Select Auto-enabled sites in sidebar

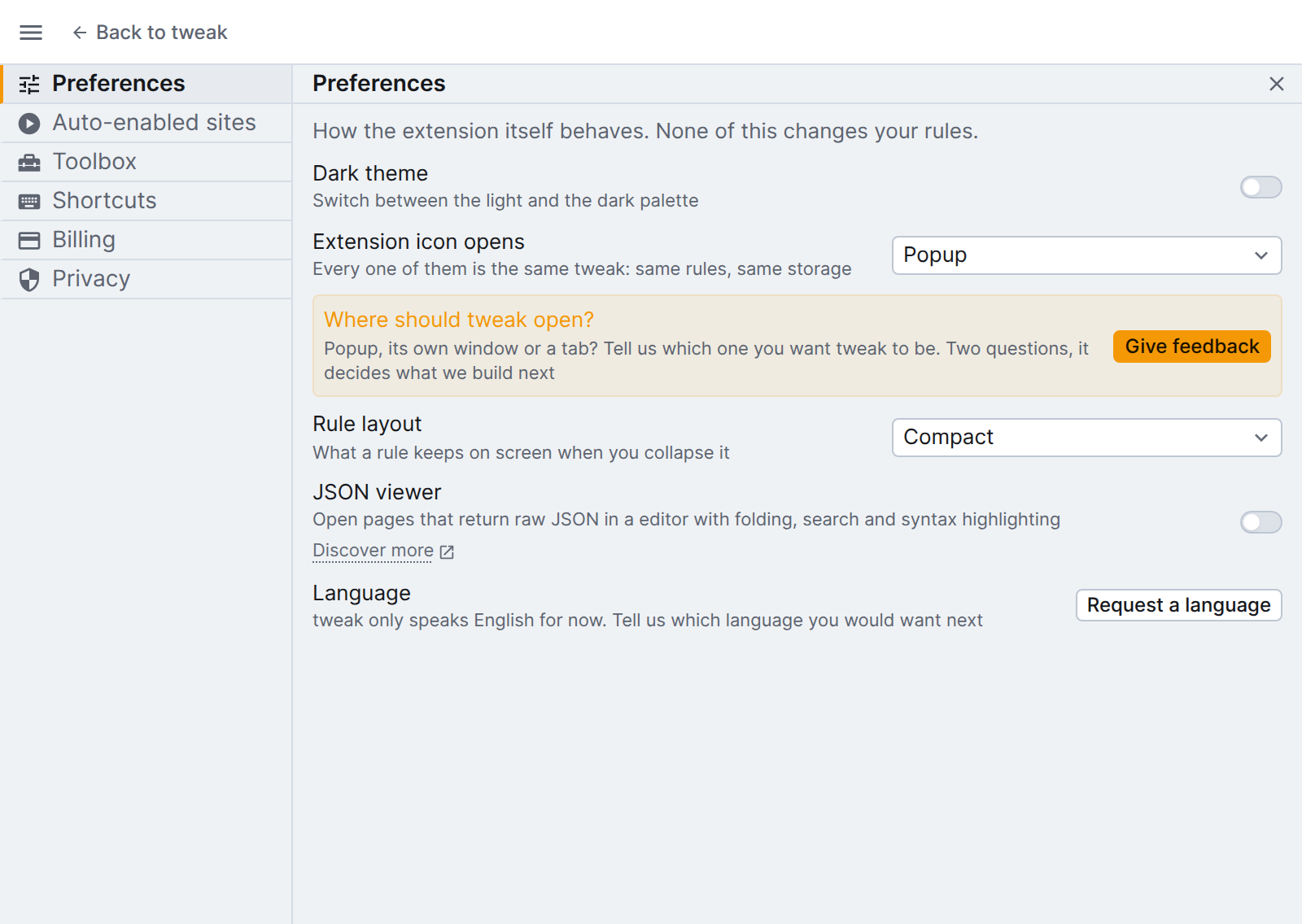(x=146, y=123)
